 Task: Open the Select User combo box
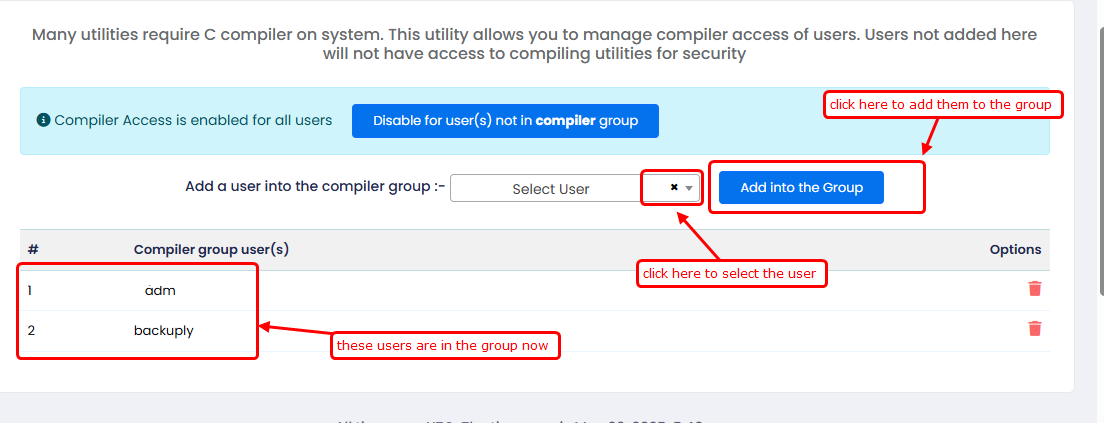coord(550,189)
